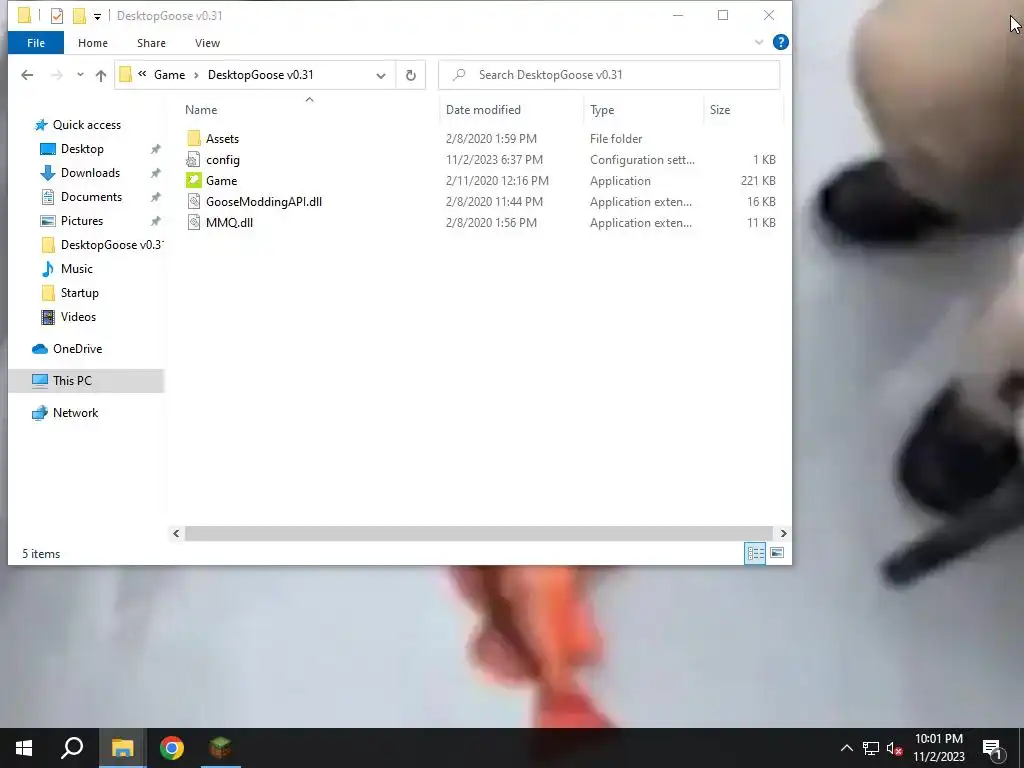Select the Game application icon

coord(193,180)
